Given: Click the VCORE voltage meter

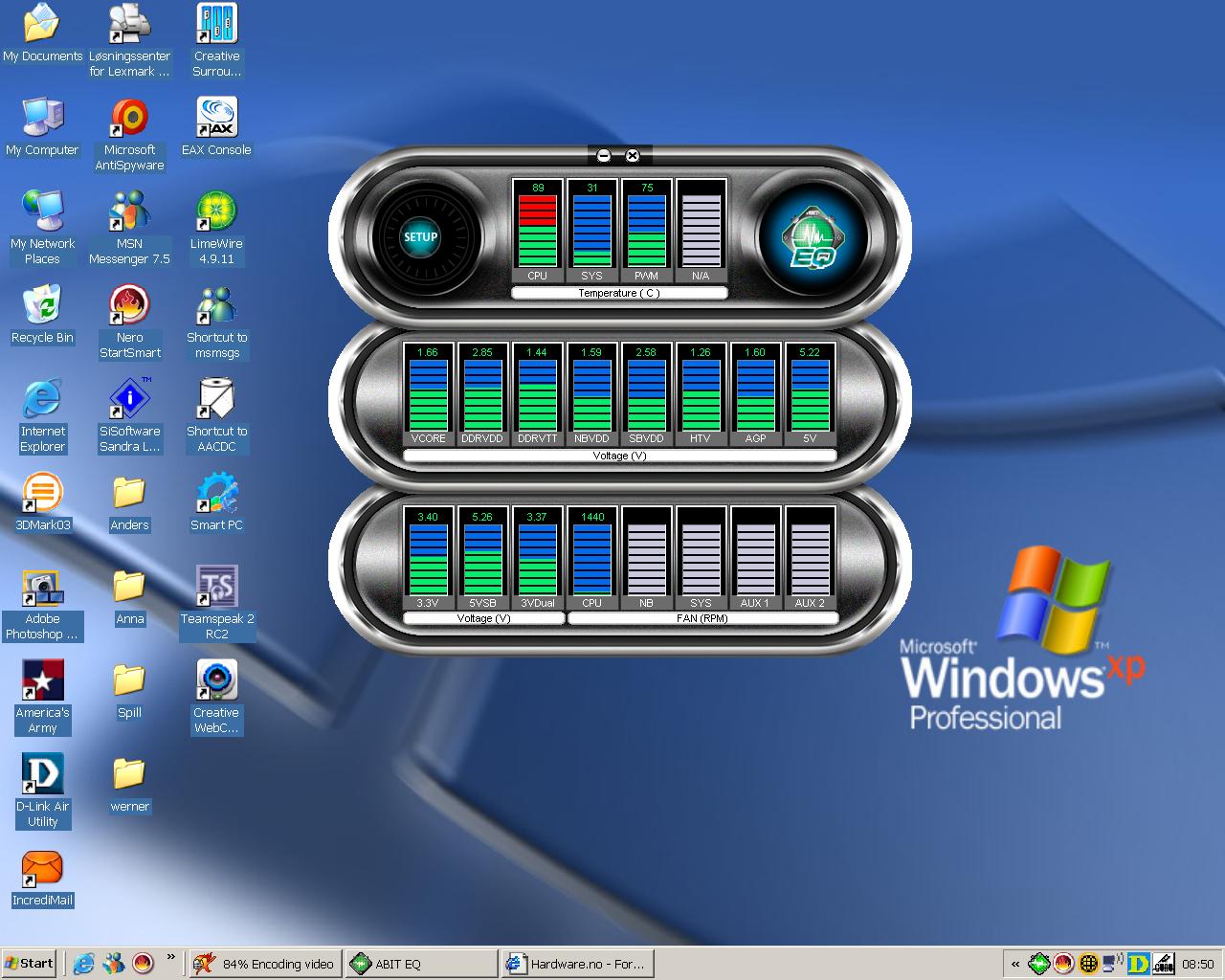Looking at the screenshot, I should (x=429, y=394).
